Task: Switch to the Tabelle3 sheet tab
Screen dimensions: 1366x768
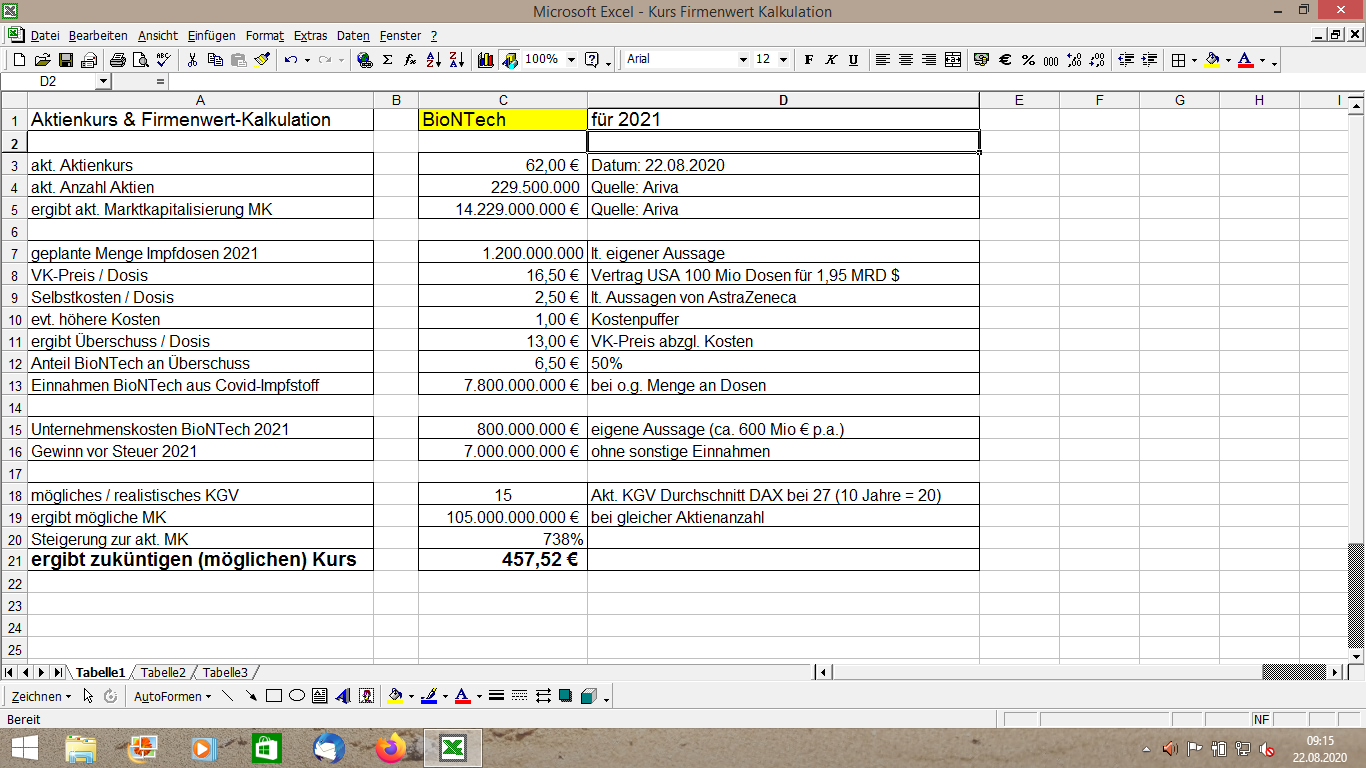Action: pos(225,672)
